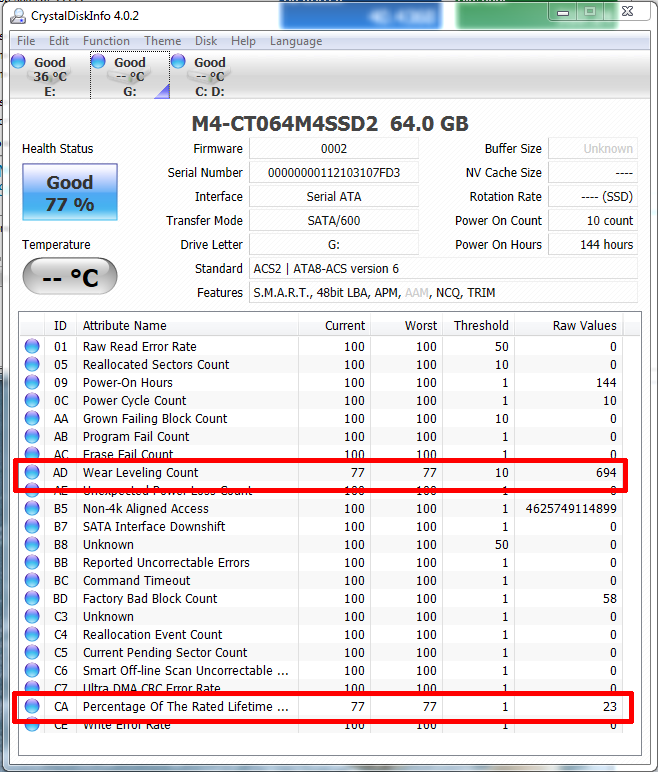The width and height of the screenshot is (658, 772).
Task: Open the Edit menu
Action: click(x=59, y=41)
